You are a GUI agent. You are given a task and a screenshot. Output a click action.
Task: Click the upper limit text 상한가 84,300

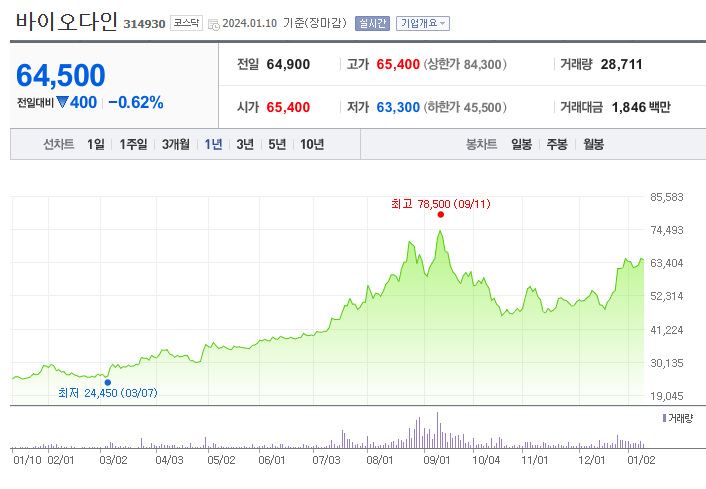coord(465,64)
